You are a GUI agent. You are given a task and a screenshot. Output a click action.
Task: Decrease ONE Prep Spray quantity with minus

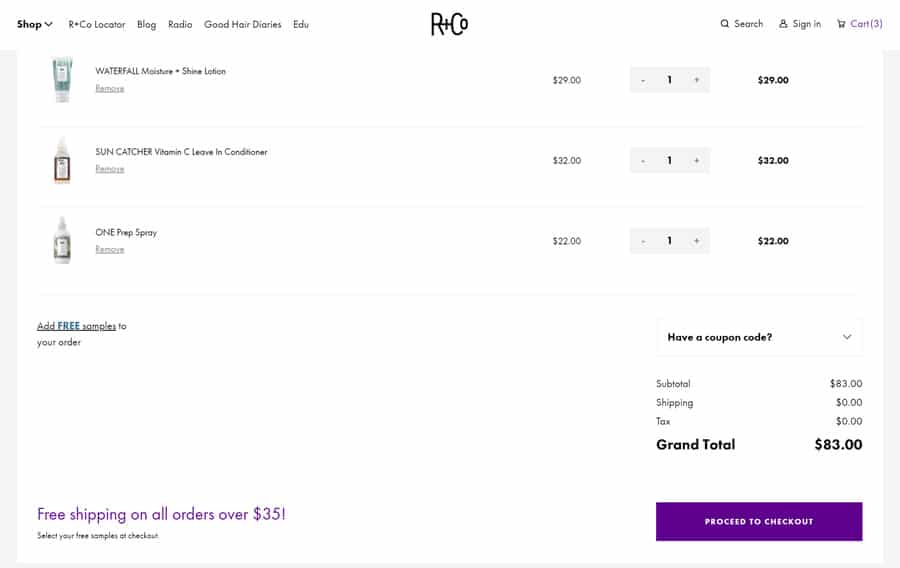(x=642, y=241)
